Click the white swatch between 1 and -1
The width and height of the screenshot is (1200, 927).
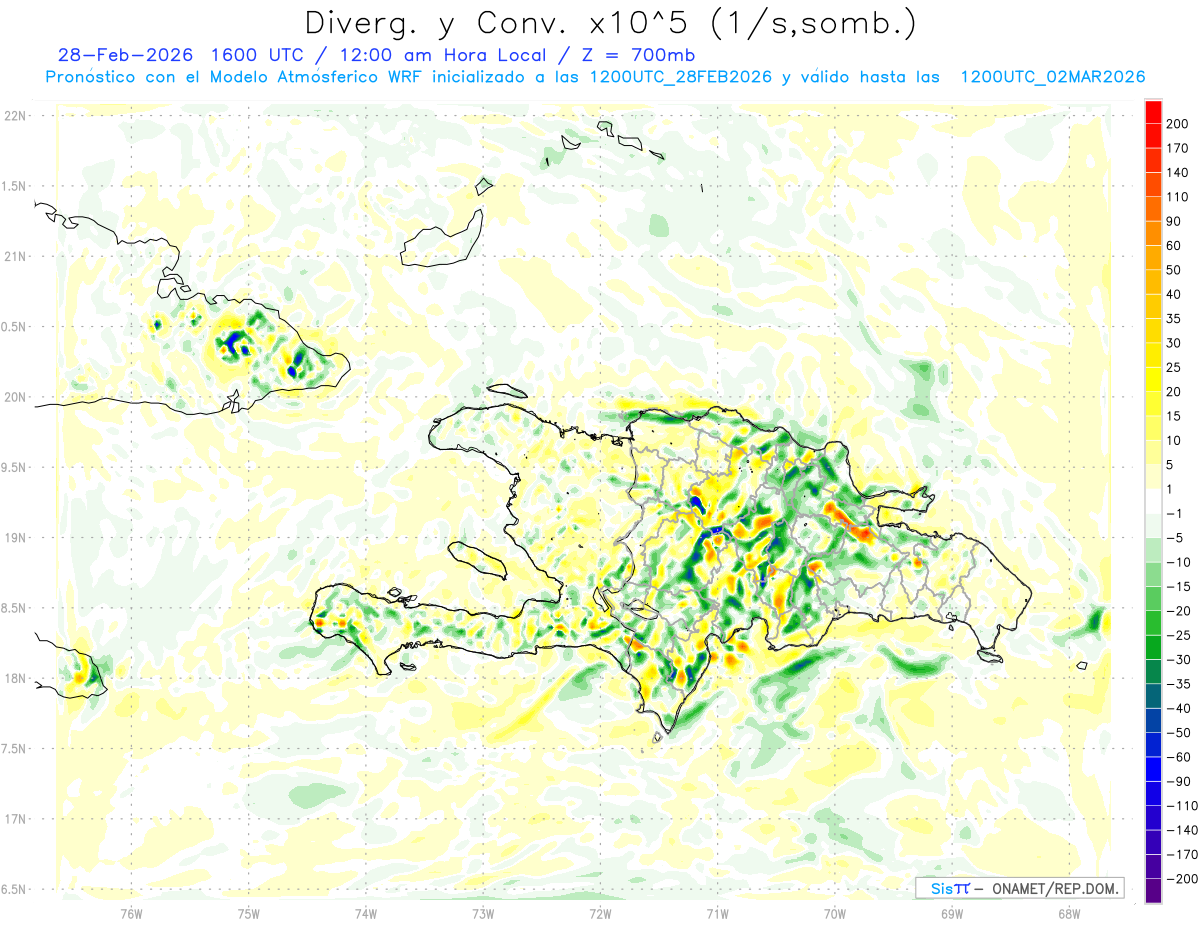click(1153, 501)
